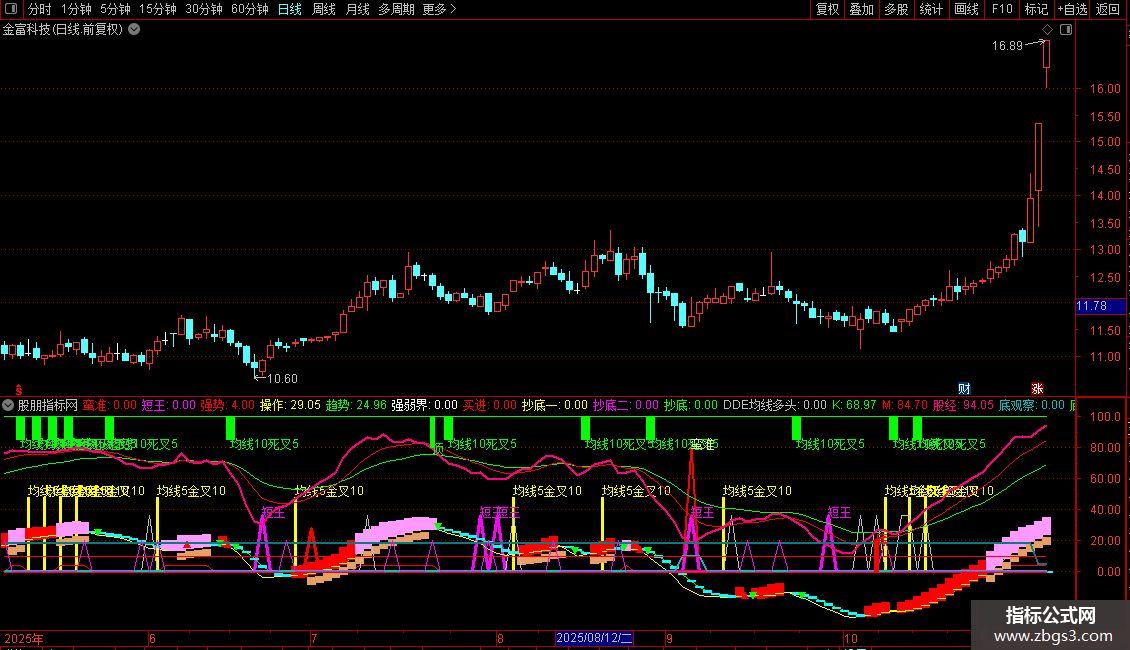Click the panel layout icon at top-left
This screenshot has width=1130, height=650.
(10, 9)
